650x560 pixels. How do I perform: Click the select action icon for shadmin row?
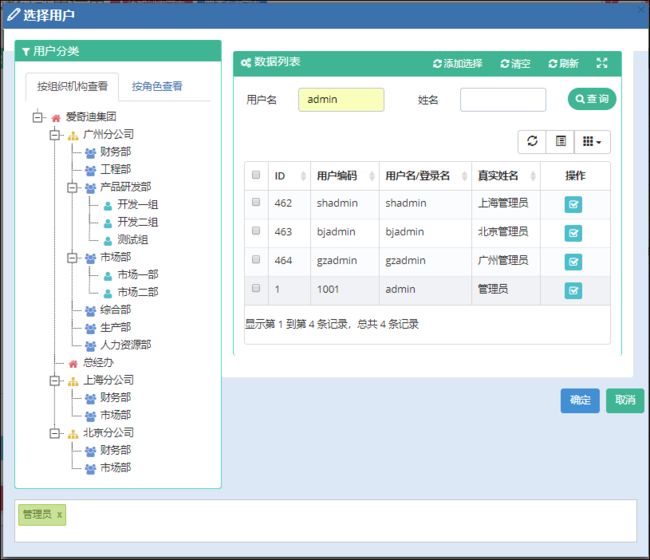[x=573, y=204]
